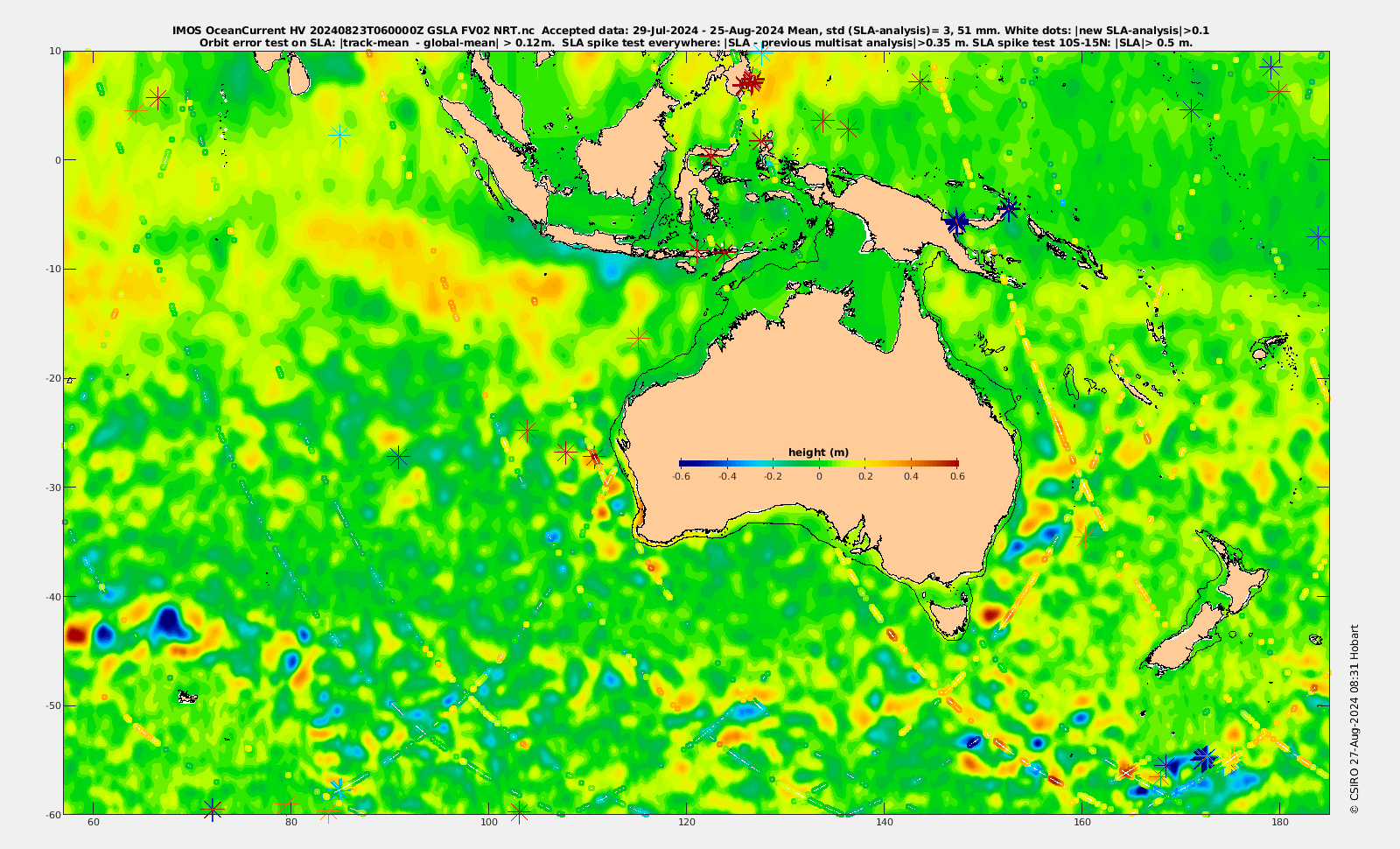Image resolution: width=1400 pixels, height=849 pixels.
Task: Click latitude axis label -10
Action: 52,269
